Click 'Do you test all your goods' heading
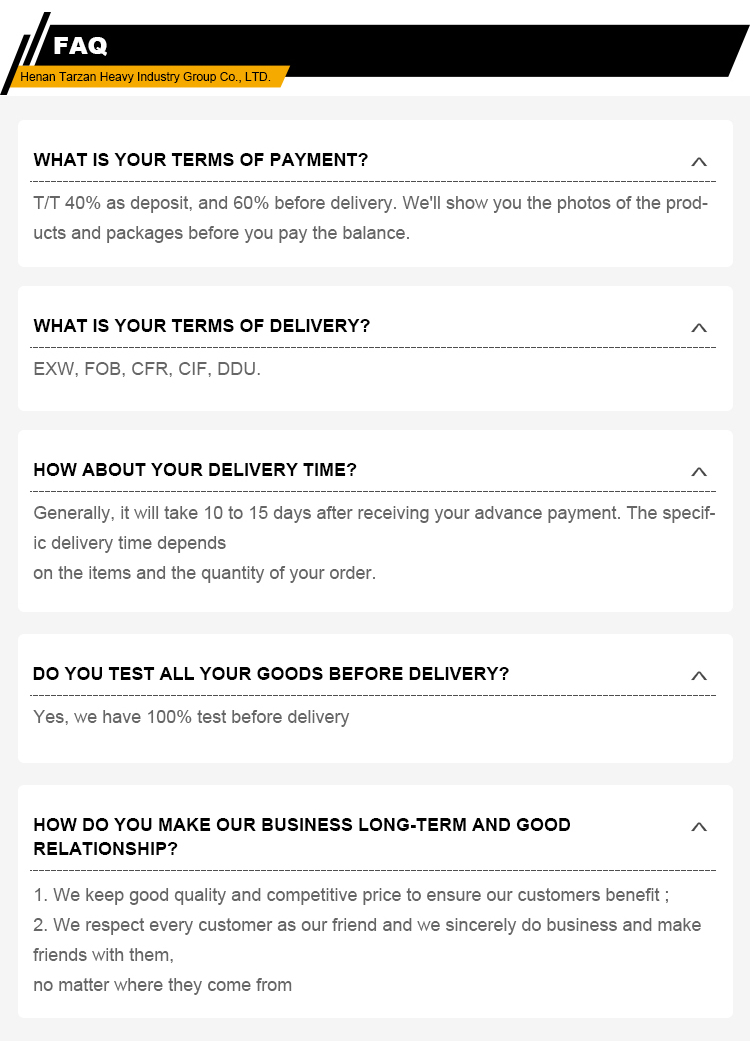Image resolution: width=750 pixels, height=1041 pixels. pos(271,674)
